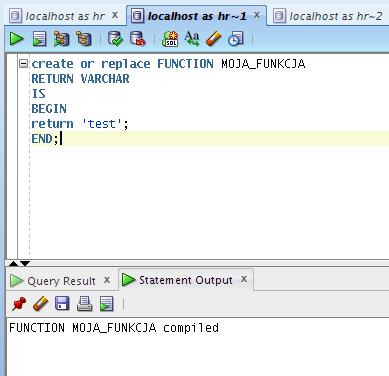Switch to Query Result tab

(x=61, y=281)
